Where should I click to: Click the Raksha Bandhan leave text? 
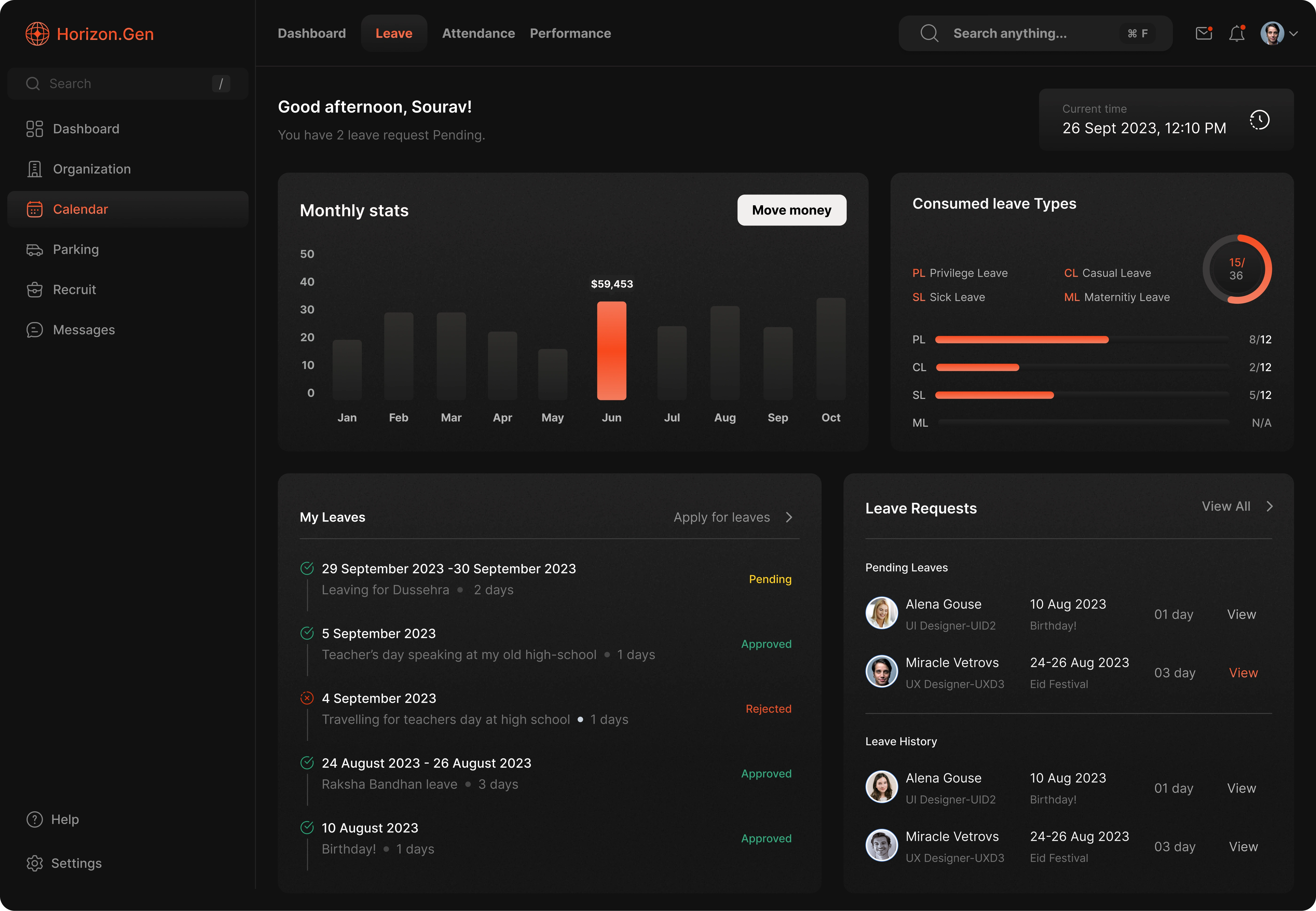pos(389,784)
